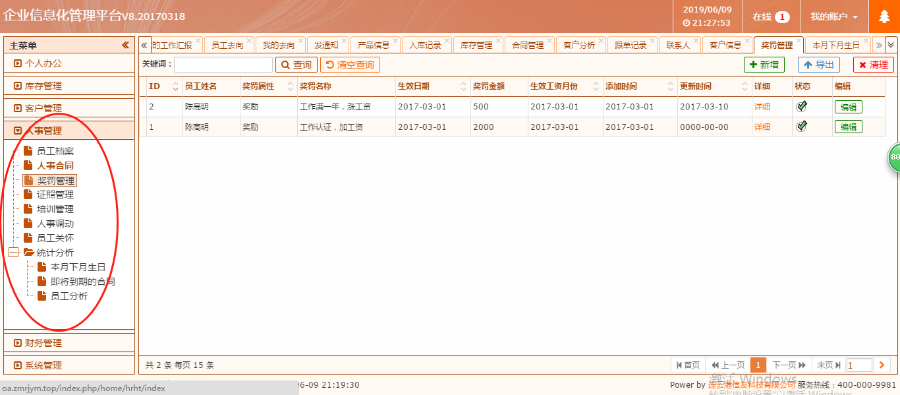Close the 奖罚管理 tab
Viewport: 900px width, 395px height.
pyautogui.click(x=798, y=41)
